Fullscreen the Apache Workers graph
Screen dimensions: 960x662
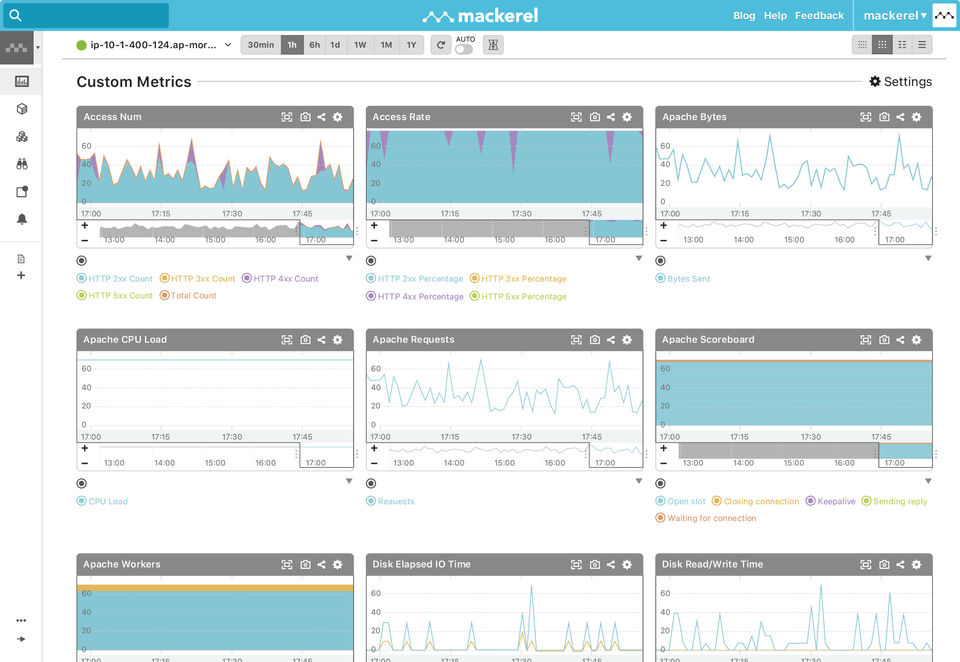click(x=287, y=565)
